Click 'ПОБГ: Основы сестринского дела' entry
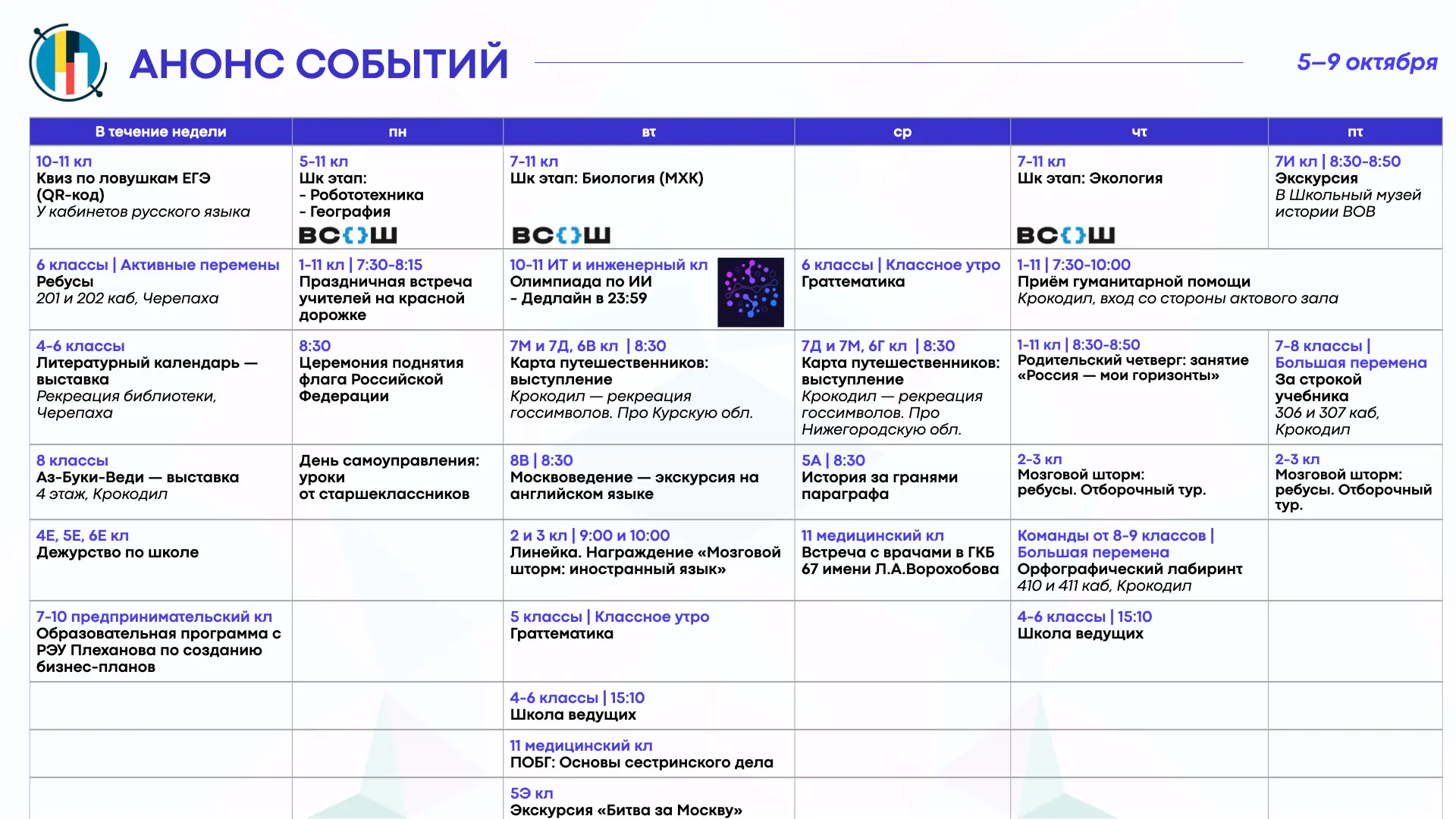1456x819 pixels. [642, 762]
